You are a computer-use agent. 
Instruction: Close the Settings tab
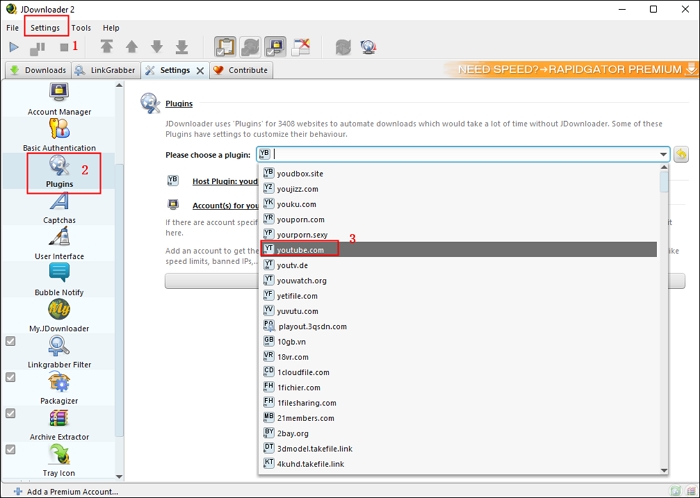[200, 71]
